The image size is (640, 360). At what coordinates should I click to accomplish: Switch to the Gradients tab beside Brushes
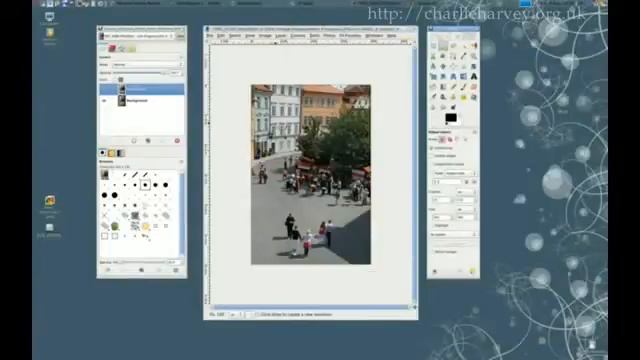[121, 153]
